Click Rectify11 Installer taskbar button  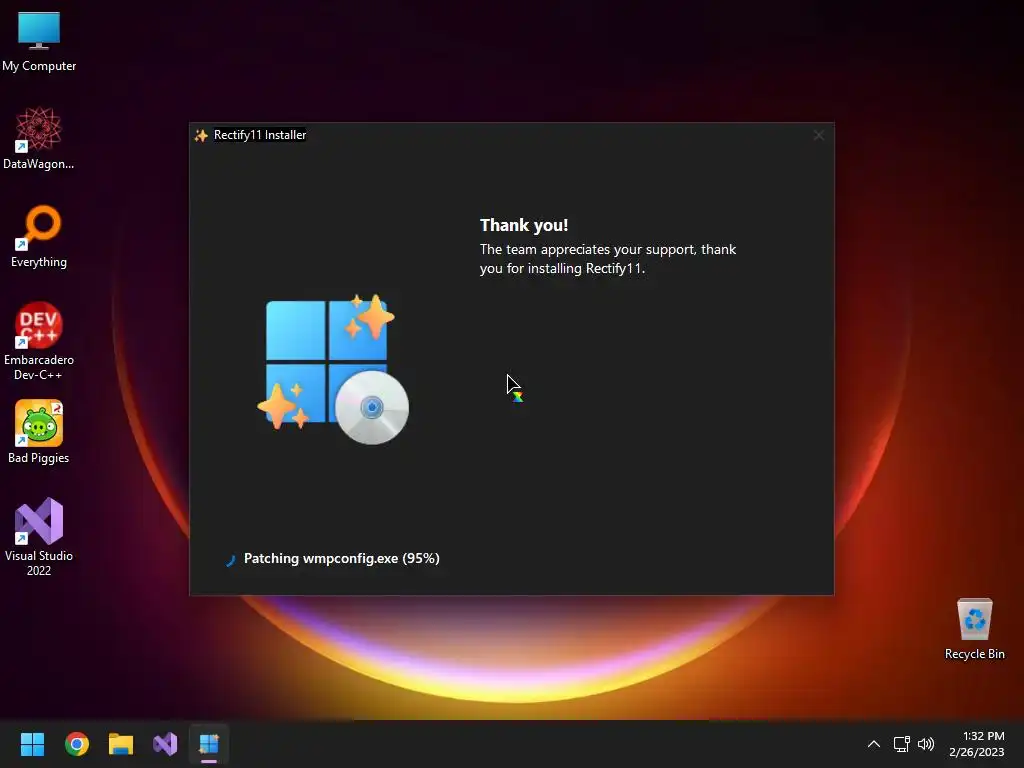[x=209, y=744]
